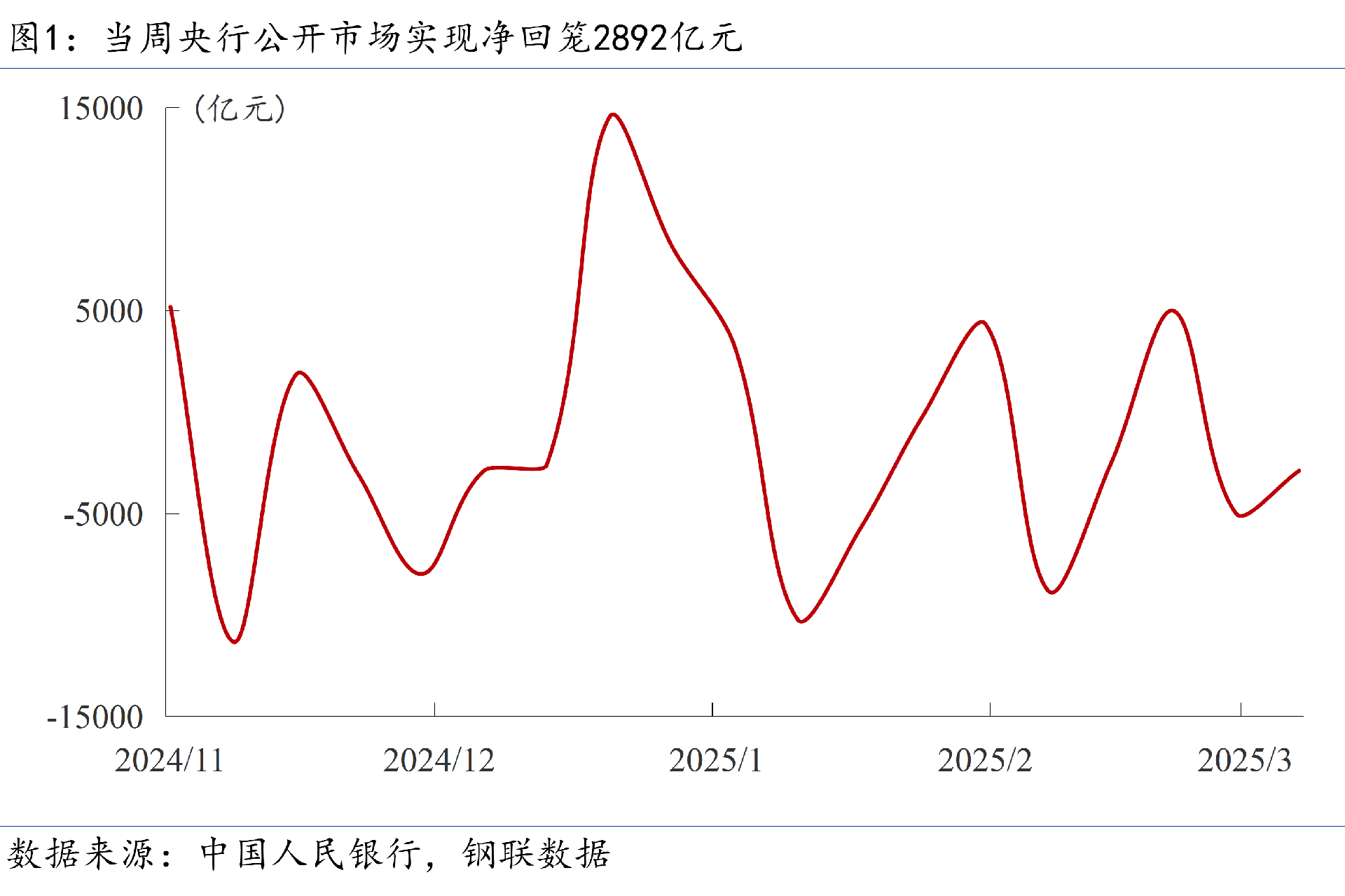Click the chart title text about 2892亿元
The height and width of the screenshot is (896, 1345).
(x=375, y=38)
